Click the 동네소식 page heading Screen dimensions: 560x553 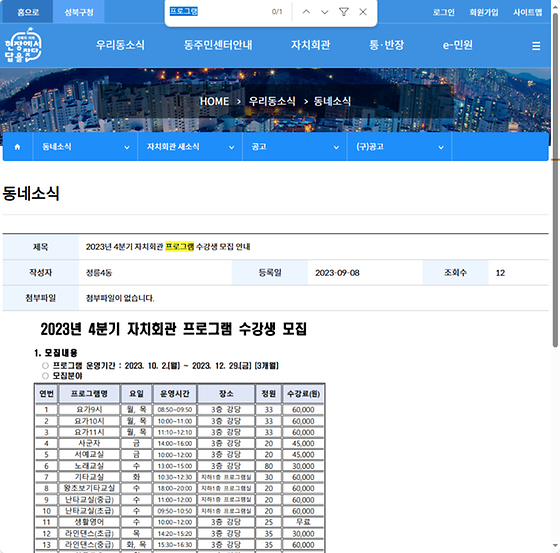pos(31,193)
